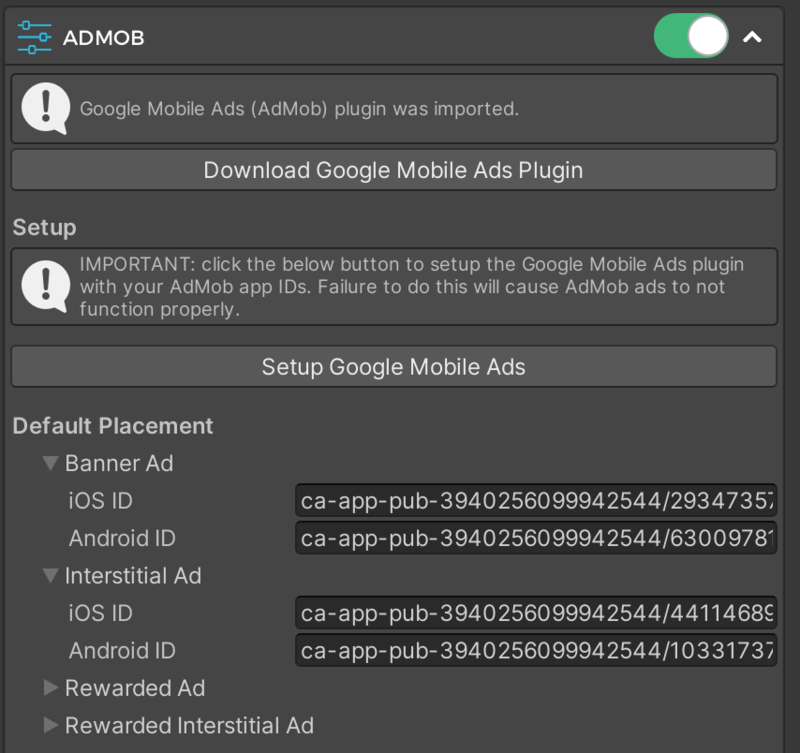This screenshot has height=753, width=800.
Task: Edit the Interstitial Ad Android ID field
Action: click(536, 650)
